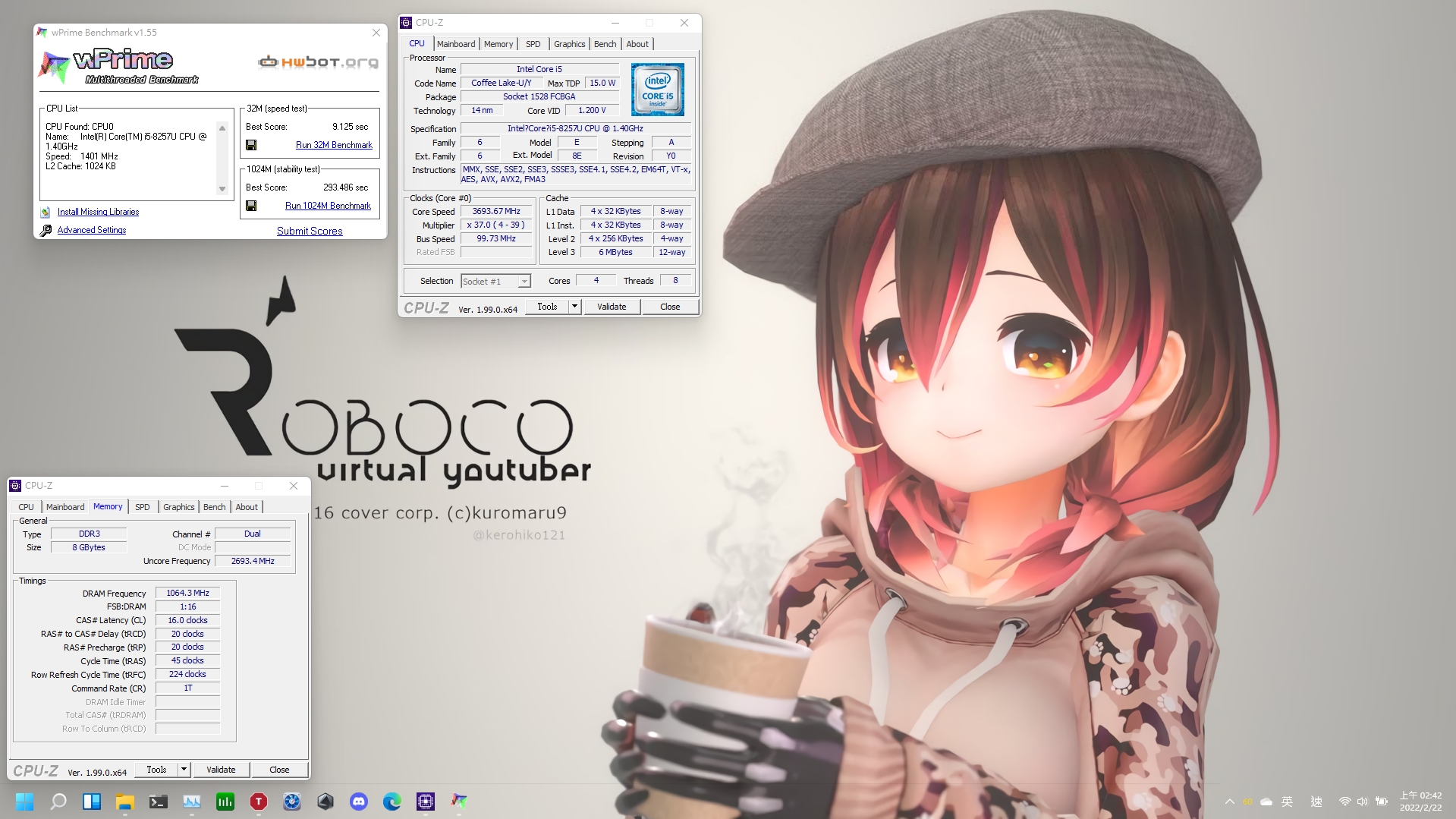Open Microsoft Edge from the taskbar

[392, 802]
